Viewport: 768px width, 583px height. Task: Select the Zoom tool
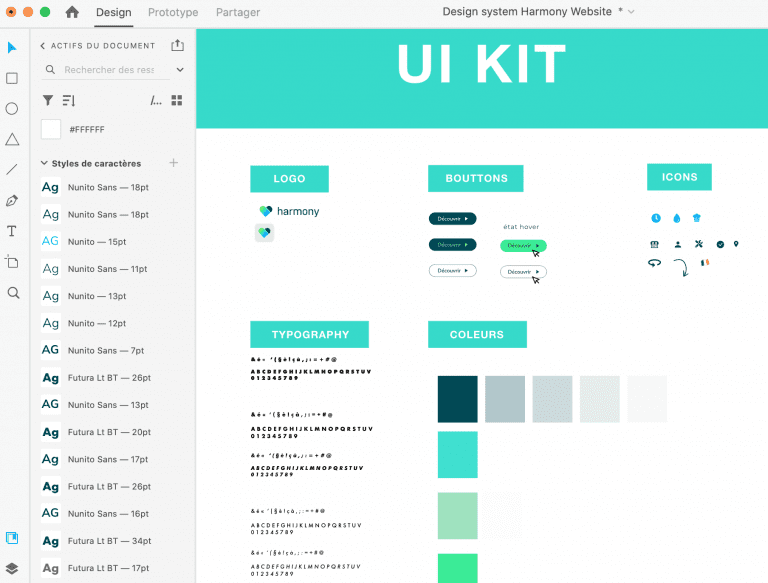point(12,293)
